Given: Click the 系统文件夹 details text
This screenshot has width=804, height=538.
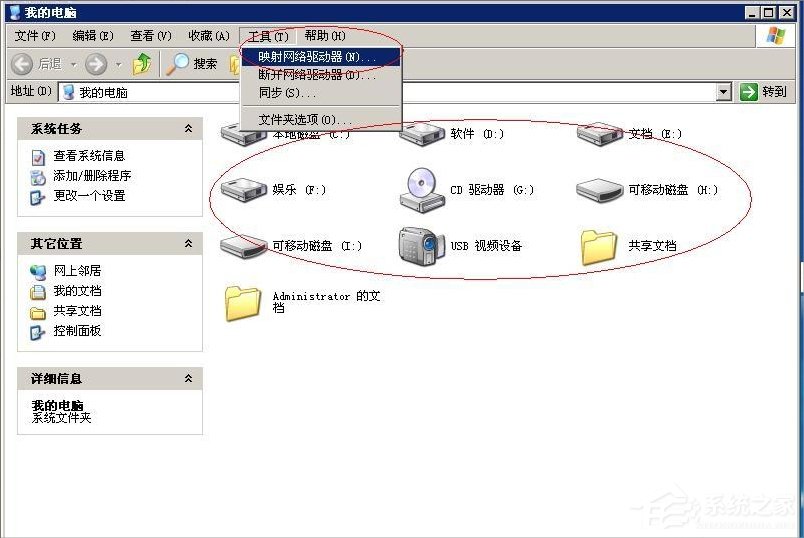Looking at the screenshot, I should [62, 418].
